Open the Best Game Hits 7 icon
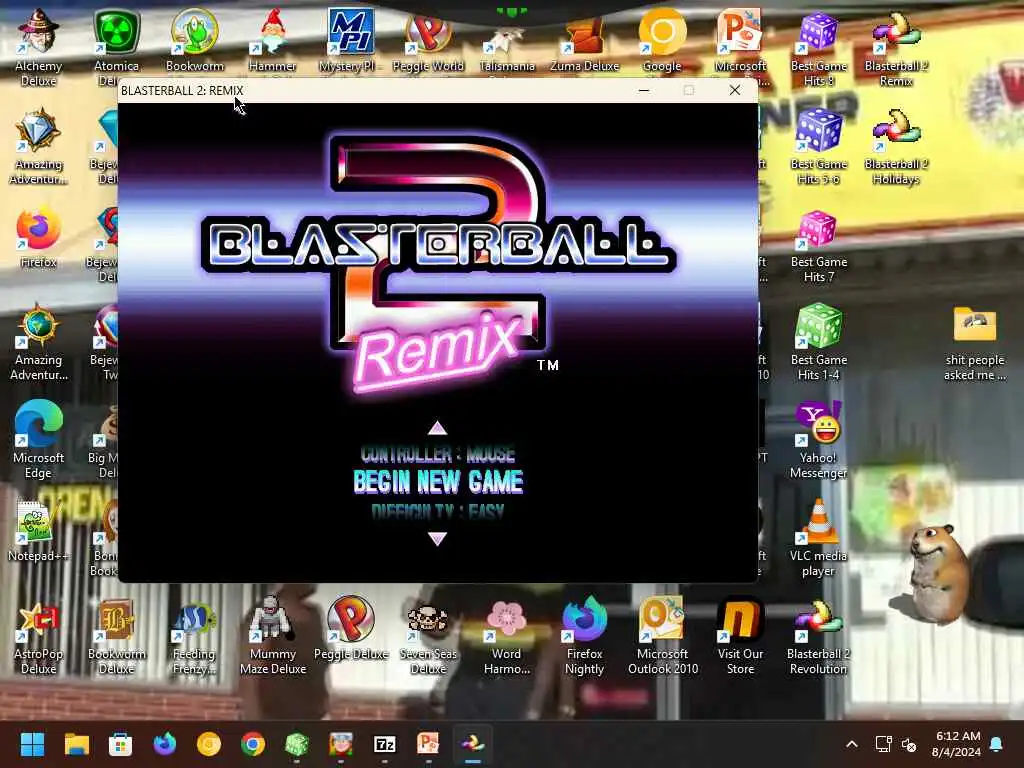The width and height of the screenshot is (1024, 768). [x=818, y=246]
